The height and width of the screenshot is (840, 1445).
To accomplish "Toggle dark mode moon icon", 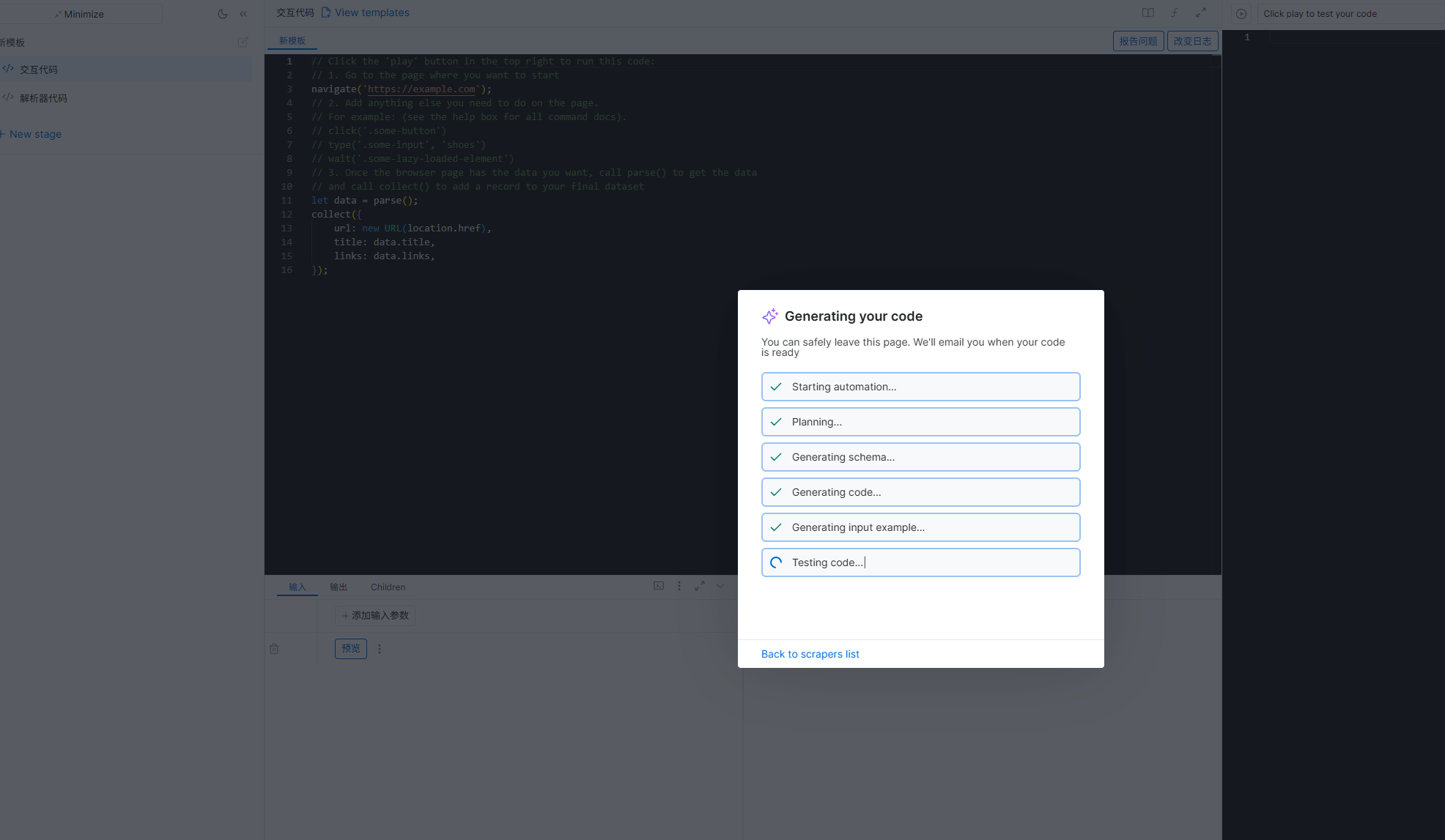I will point(223,14).
